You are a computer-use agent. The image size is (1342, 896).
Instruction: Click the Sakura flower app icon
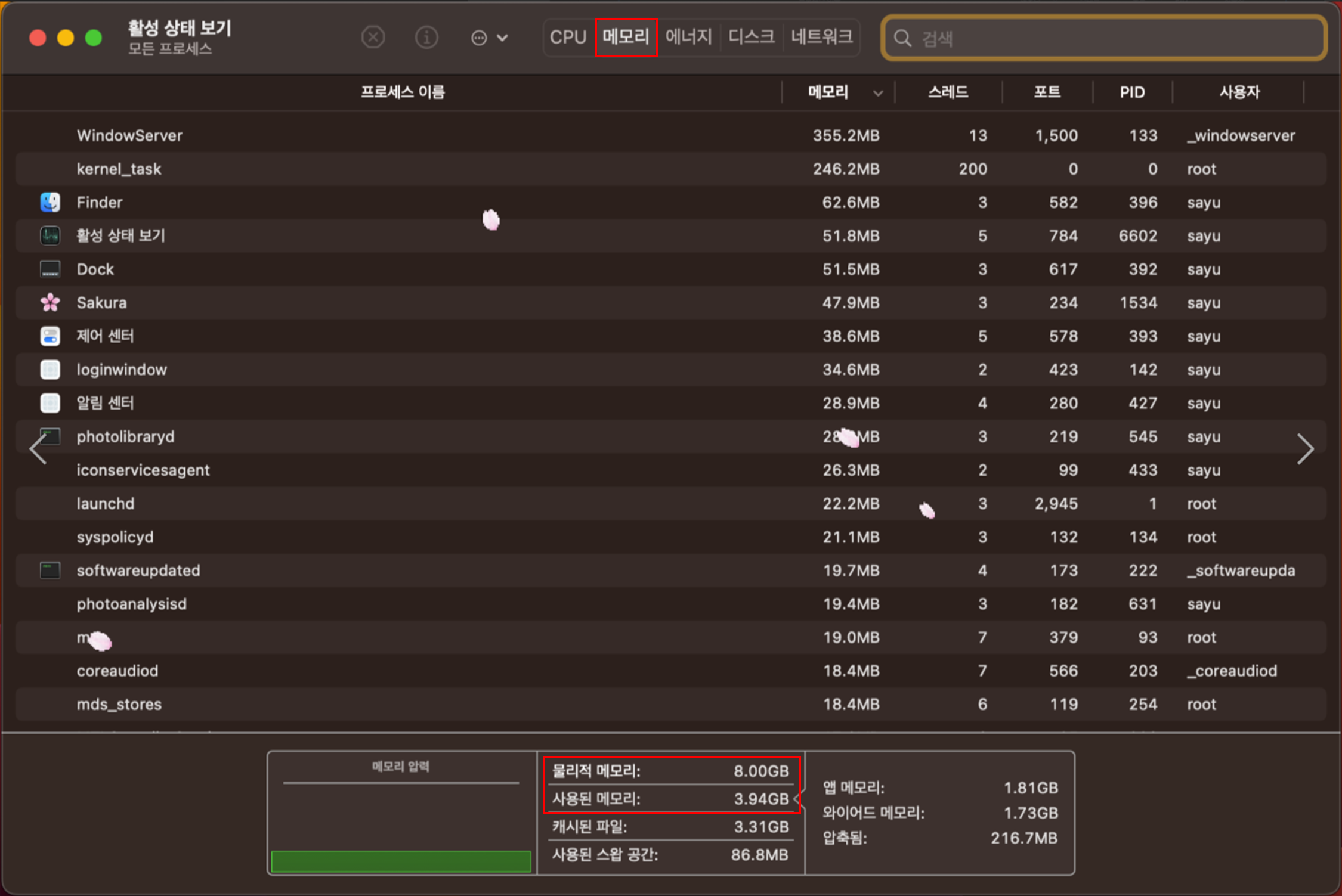coord(50,302)
